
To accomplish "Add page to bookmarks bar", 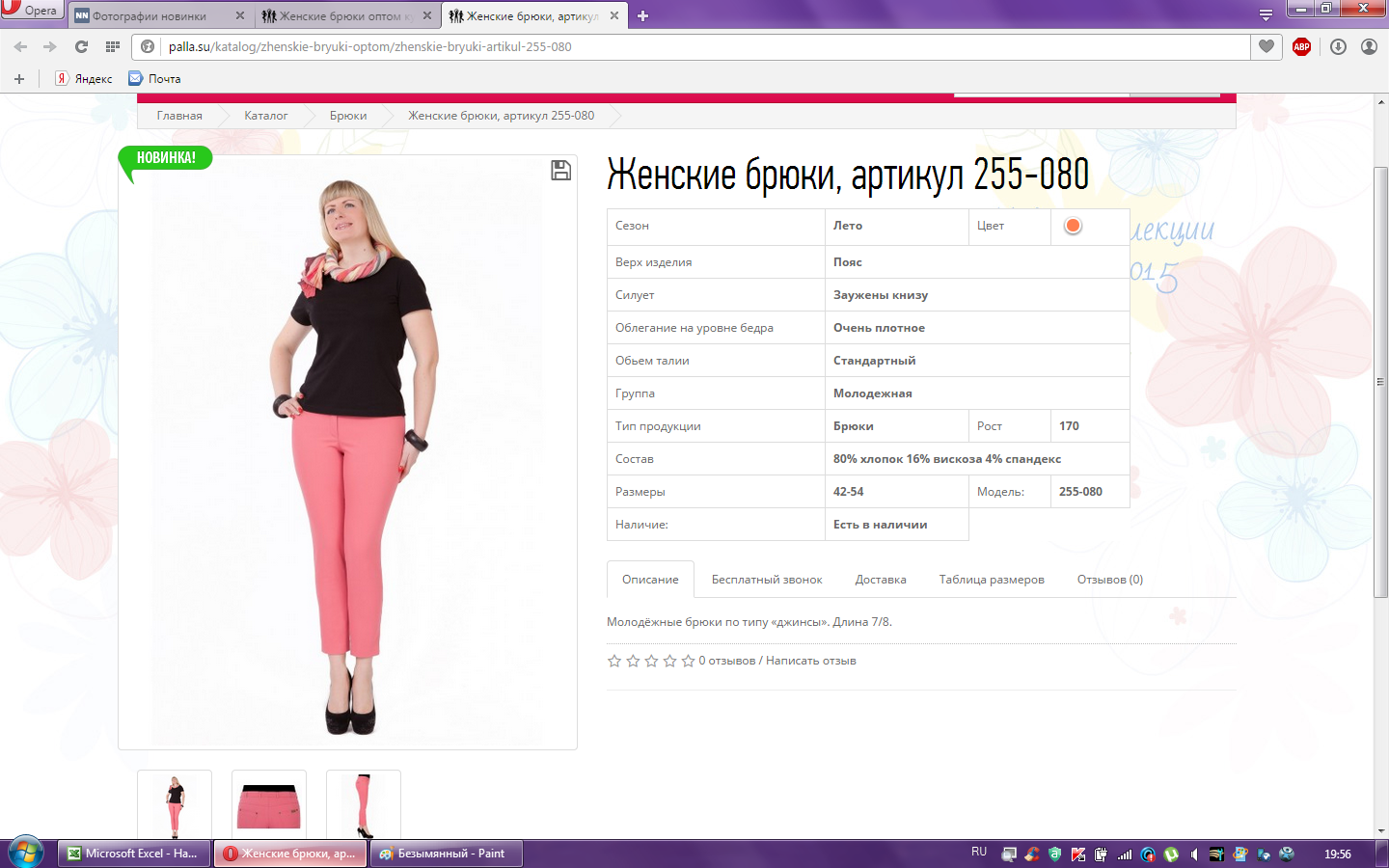I will click(19, 79).
